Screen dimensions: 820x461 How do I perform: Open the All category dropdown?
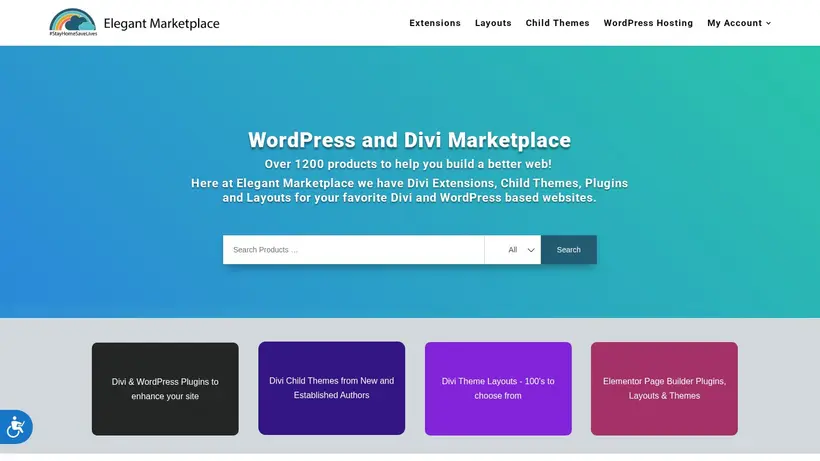512,250
